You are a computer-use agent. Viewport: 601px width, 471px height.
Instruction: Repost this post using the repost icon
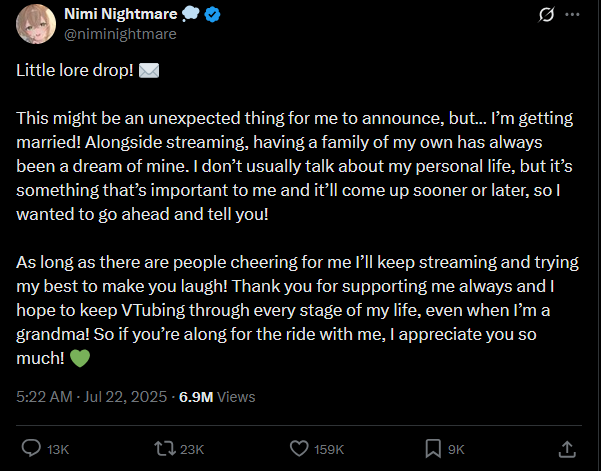158,448
